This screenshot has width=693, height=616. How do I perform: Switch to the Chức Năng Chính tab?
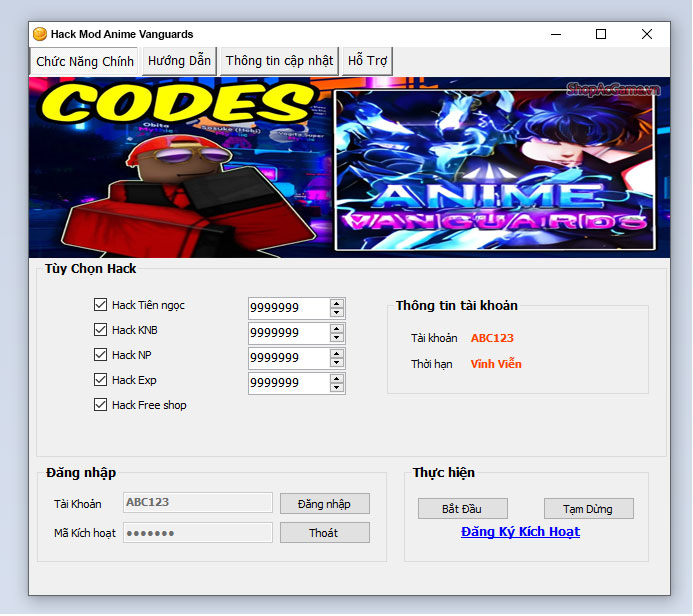pyautogui.click(x=84, y=61)
